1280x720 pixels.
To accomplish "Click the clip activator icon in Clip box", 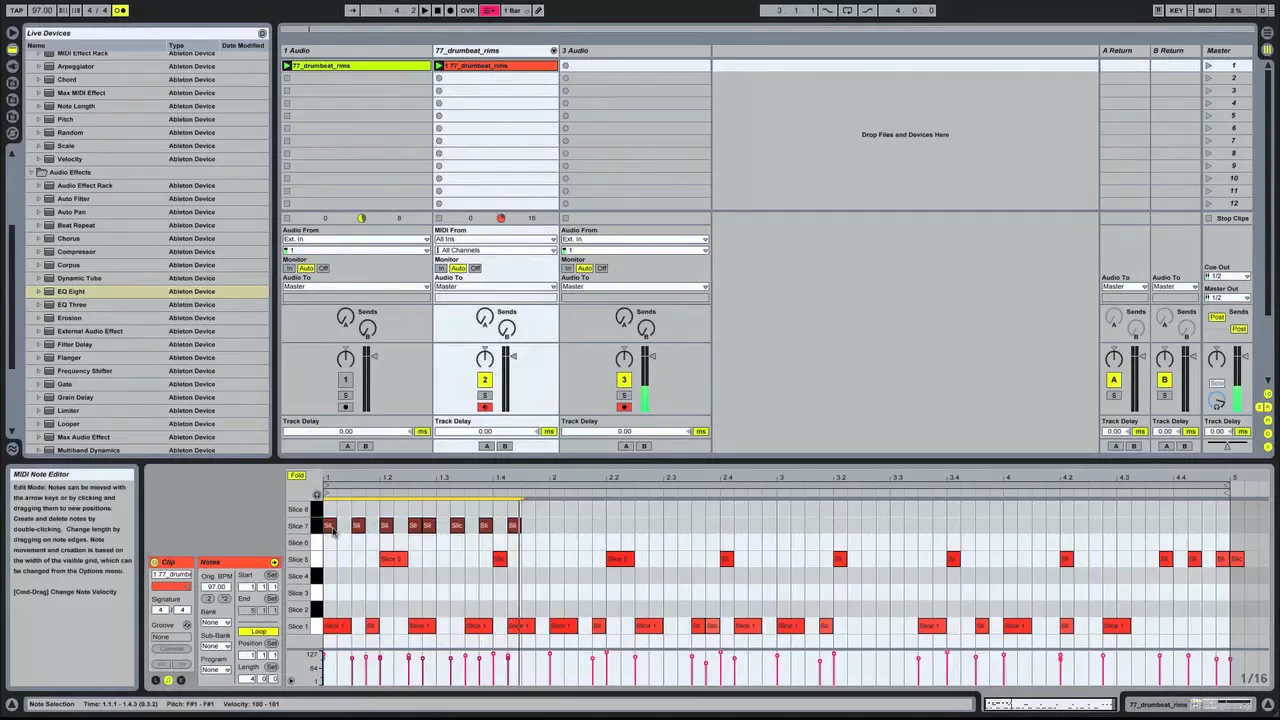I will [x=156, y=562].
